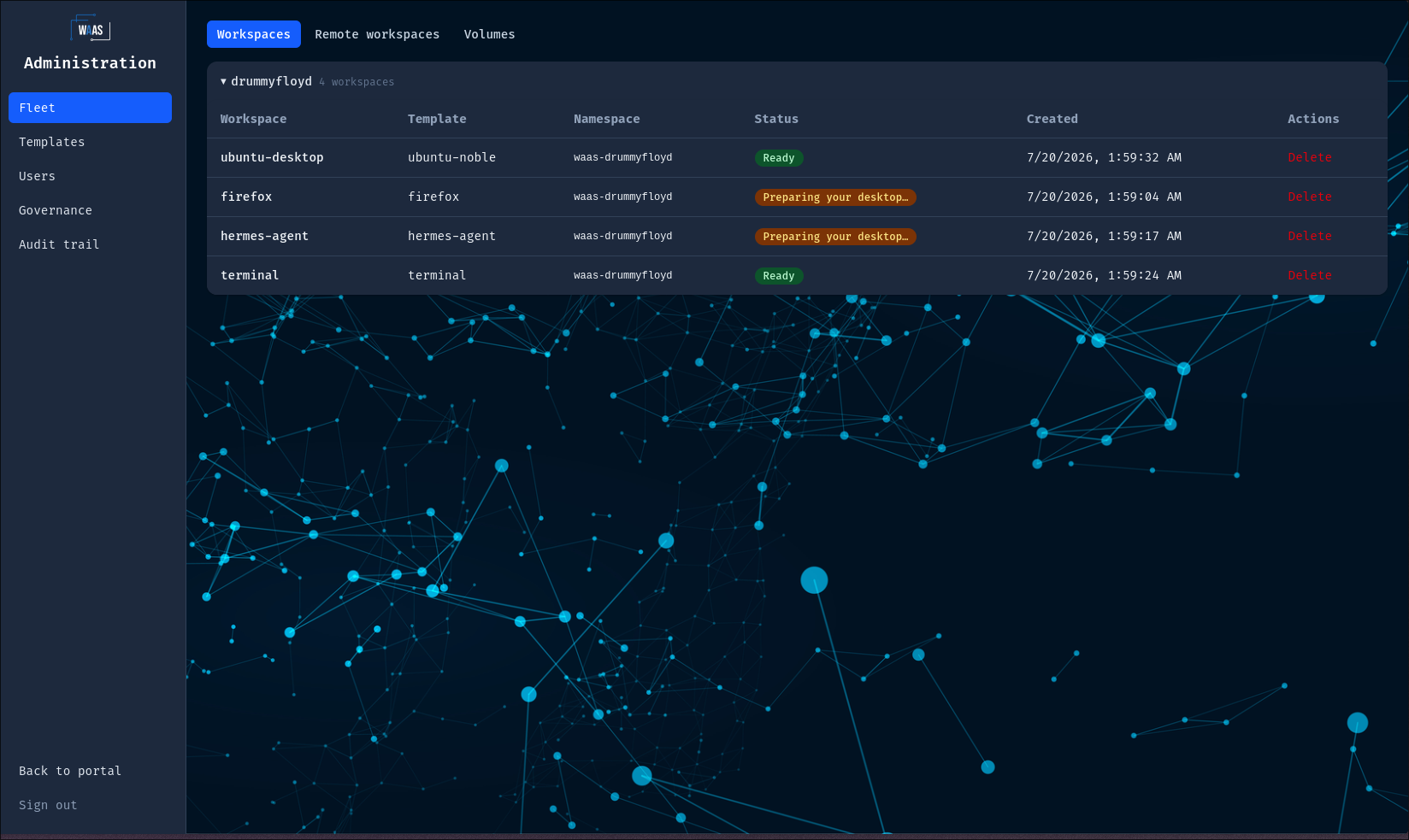Delete the terminal workspace
Screen dimensions: 1409x840
(1310, 275)
